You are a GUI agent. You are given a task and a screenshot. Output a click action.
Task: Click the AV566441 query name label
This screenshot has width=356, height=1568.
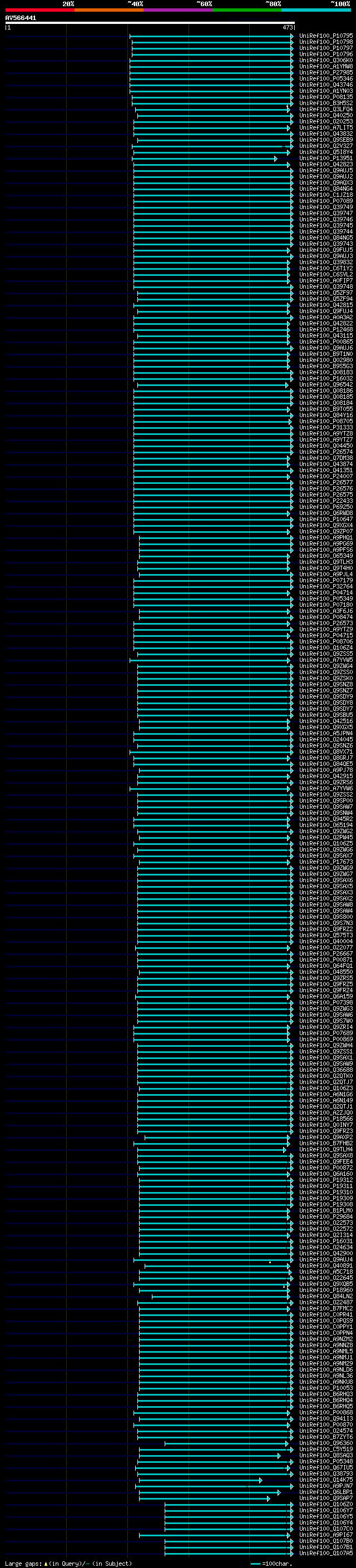coord(21,18)
